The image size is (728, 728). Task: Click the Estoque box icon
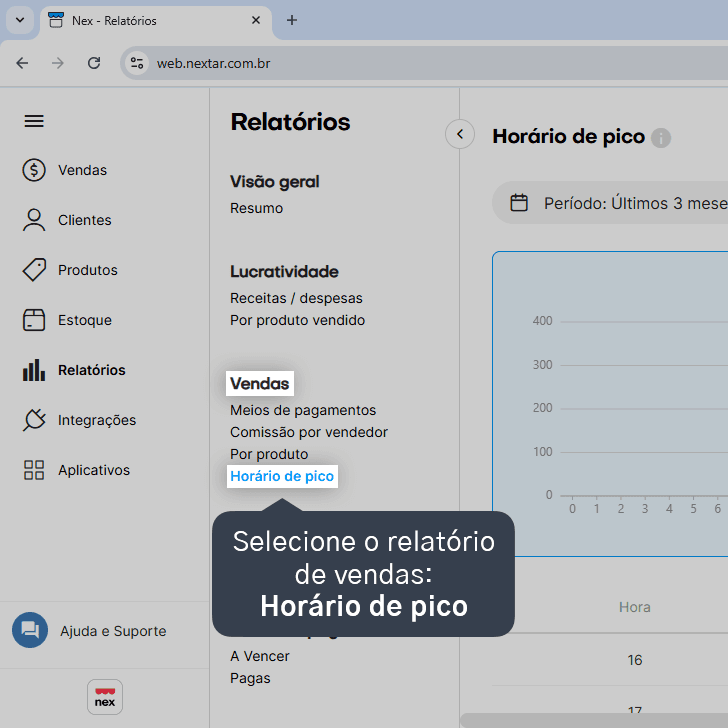34,320
